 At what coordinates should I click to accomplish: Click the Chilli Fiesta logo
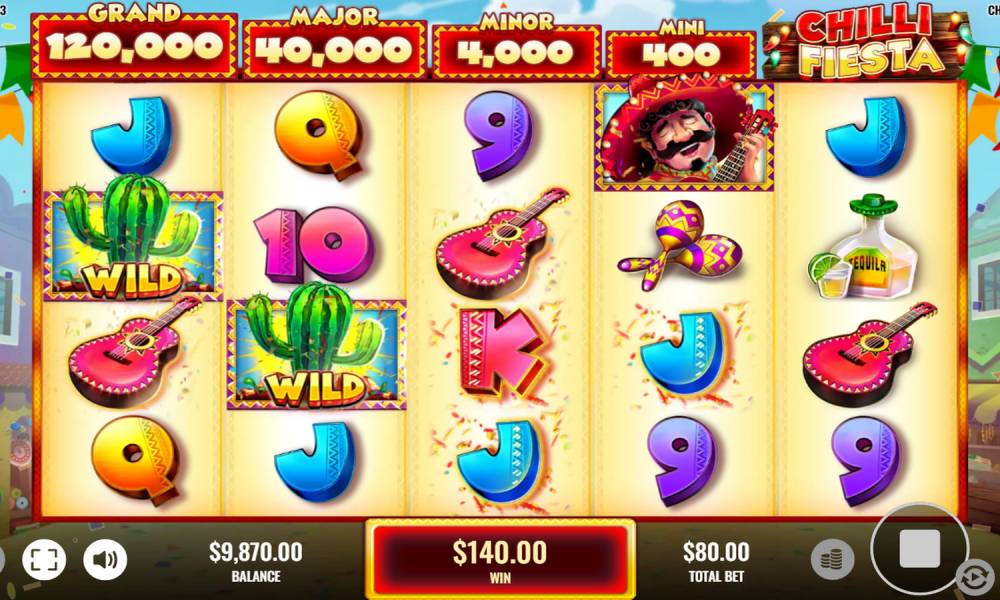tap(869, 41)
